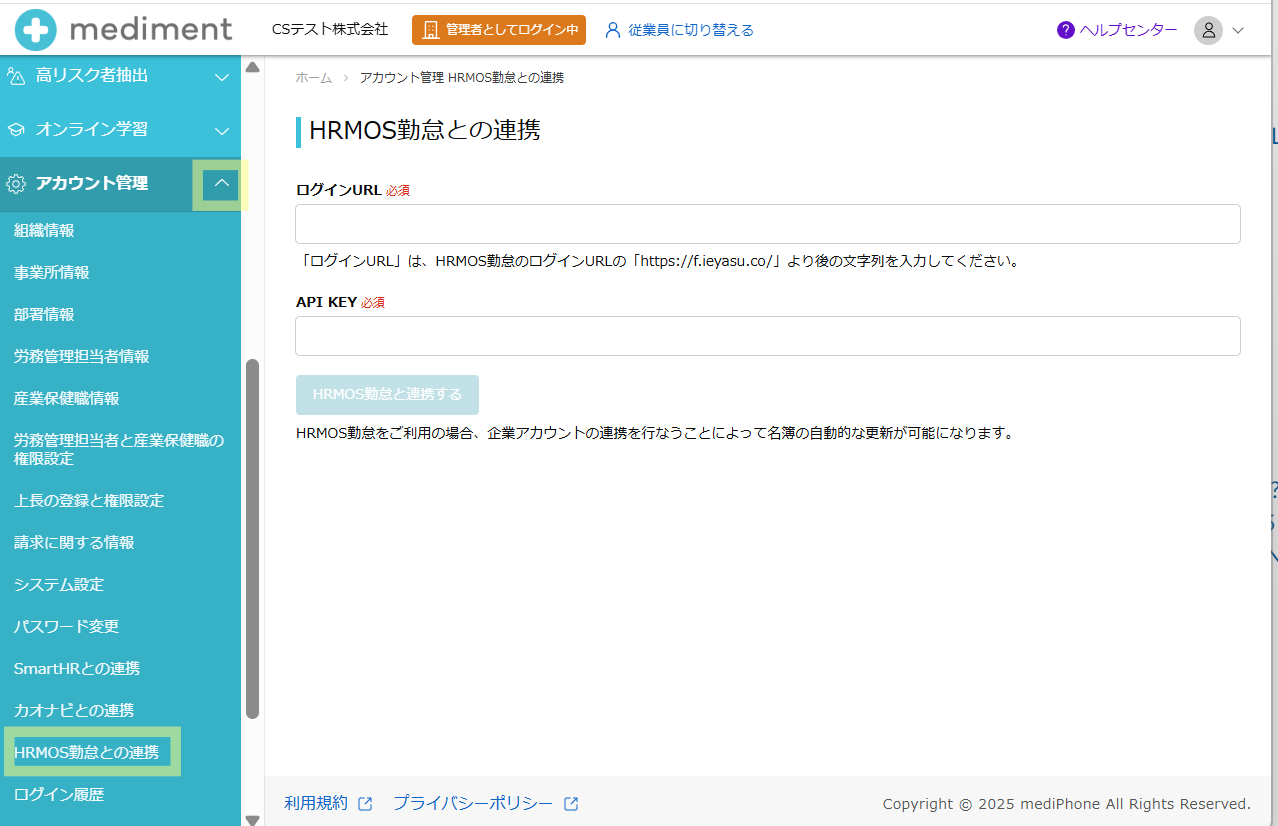The image size is (1278, 826).
Task: Click 従業員に切り替える link
Action: [x=691, y=30]
